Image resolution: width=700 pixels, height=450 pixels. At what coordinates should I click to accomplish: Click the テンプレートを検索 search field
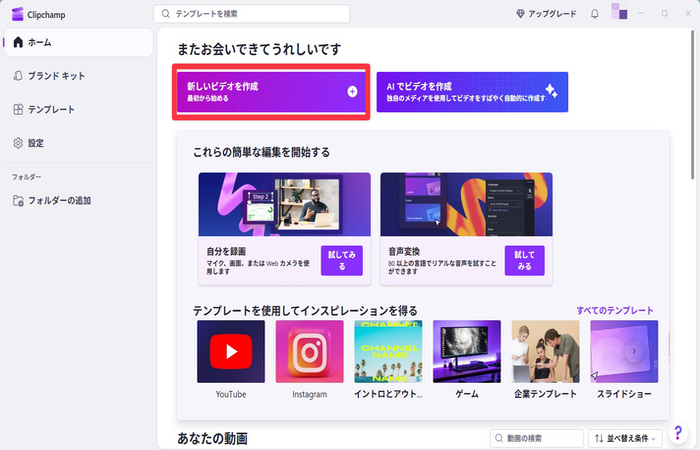[252, 14]
